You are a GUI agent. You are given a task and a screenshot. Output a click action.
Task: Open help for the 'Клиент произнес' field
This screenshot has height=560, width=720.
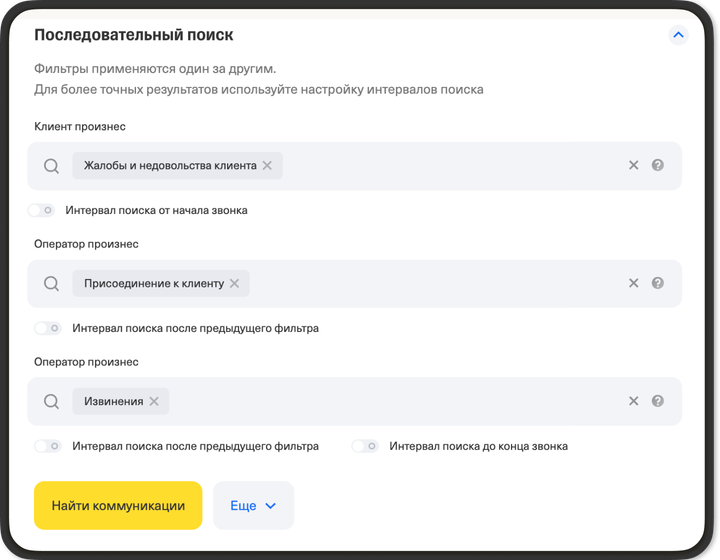tap(658, 166)
